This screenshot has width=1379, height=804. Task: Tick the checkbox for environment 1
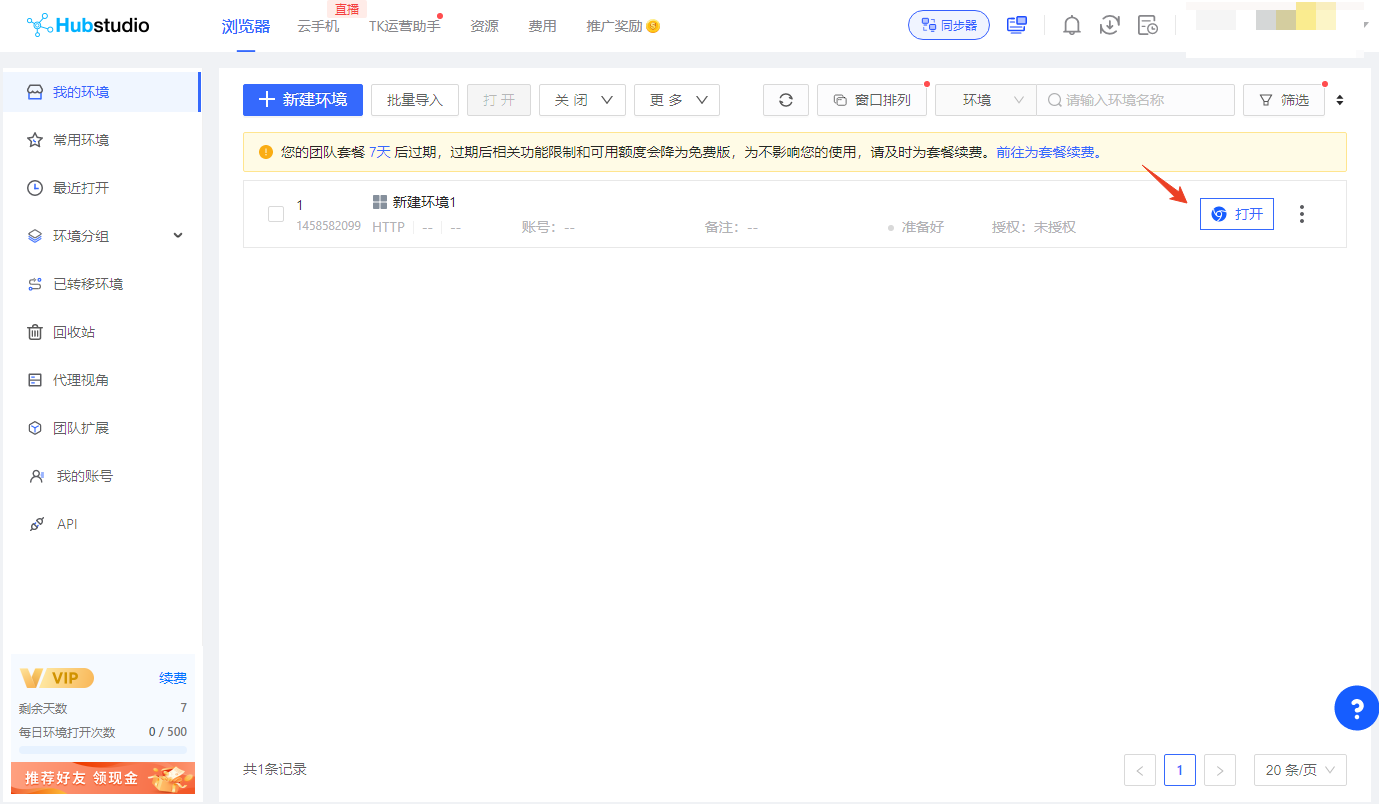276,214
